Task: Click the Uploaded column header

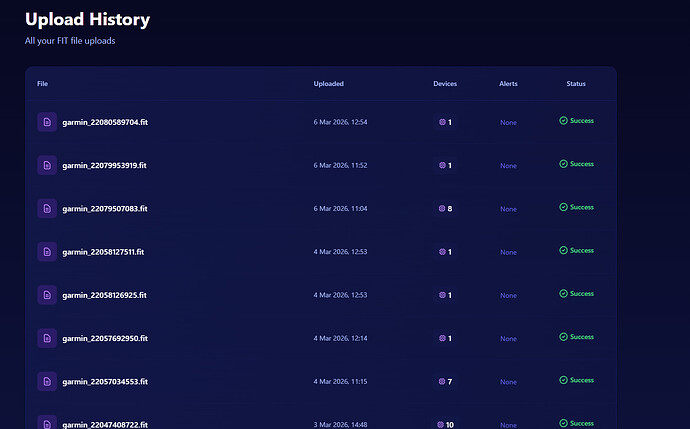Action: 329,84
